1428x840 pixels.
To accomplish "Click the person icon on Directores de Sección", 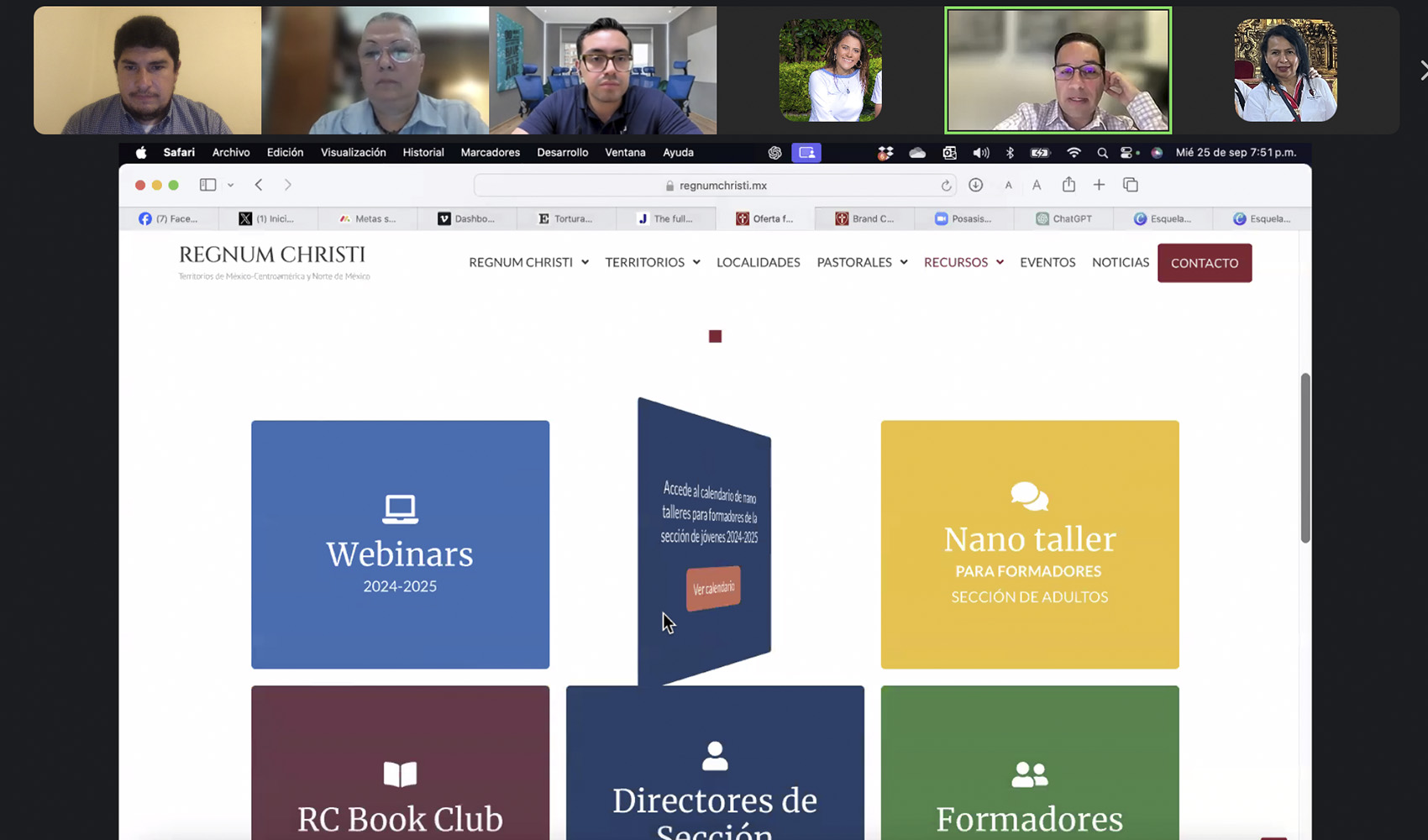I will pyautogui.click(x=715, y=756).
